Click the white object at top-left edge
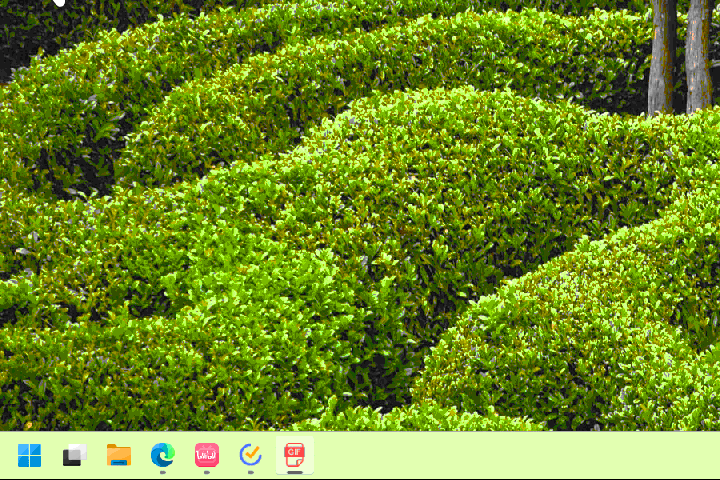720x480 pixels. [x=60, y=3]
